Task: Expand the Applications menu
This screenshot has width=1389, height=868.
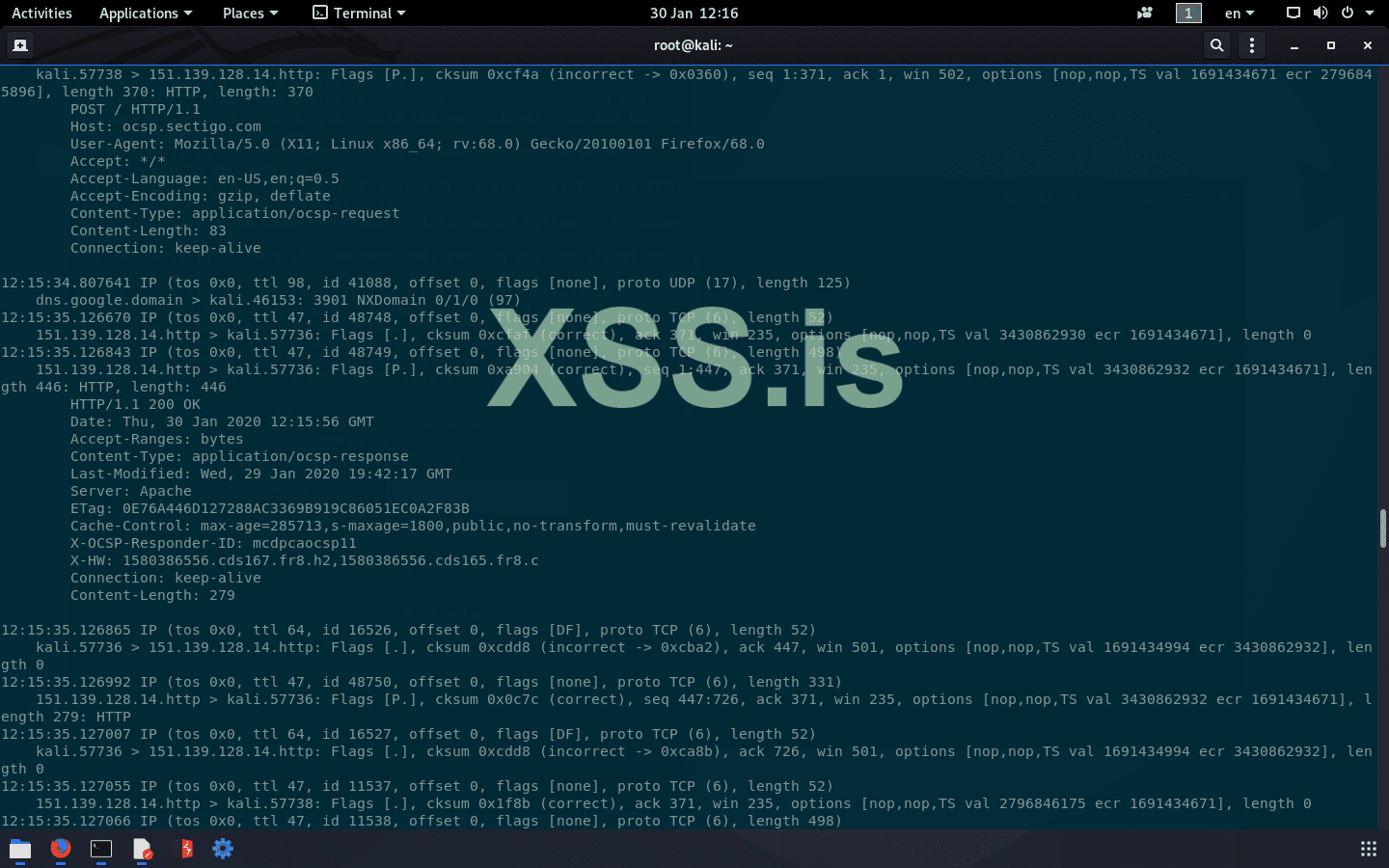Action: coord(146,14)
